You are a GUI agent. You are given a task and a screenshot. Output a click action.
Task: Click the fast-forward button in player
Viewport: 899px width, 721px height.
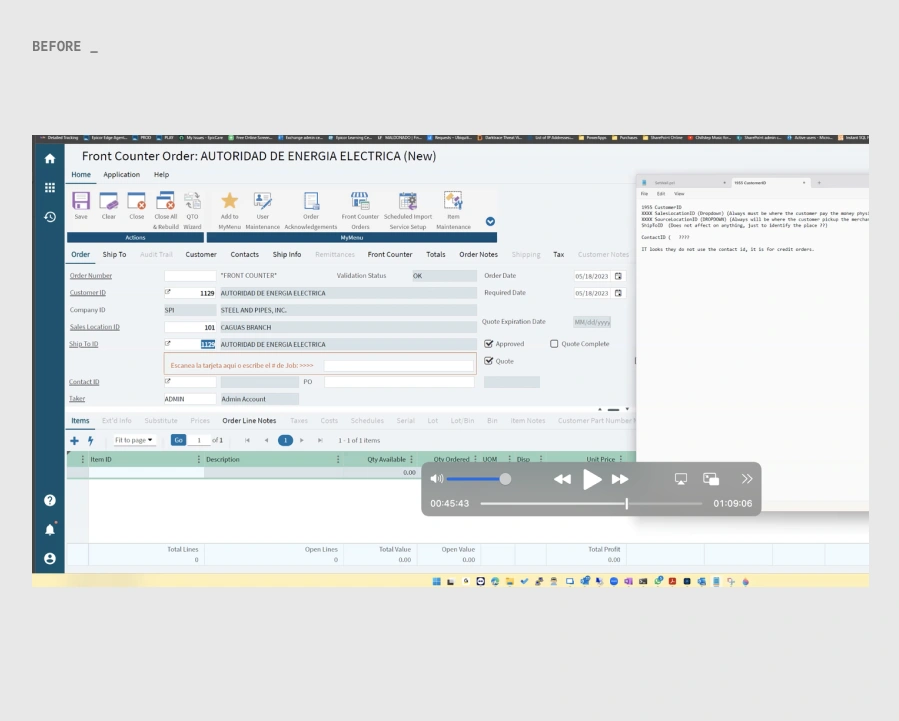pyautogui.click(x=620, y=479)
